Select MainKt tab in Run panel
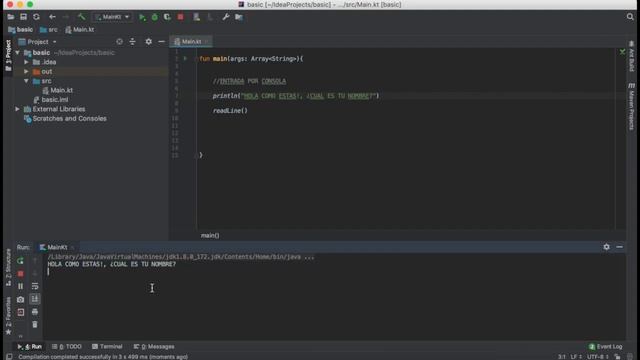Image resolution: width=640 pixels, height=360 pixels. click(57, 247)
